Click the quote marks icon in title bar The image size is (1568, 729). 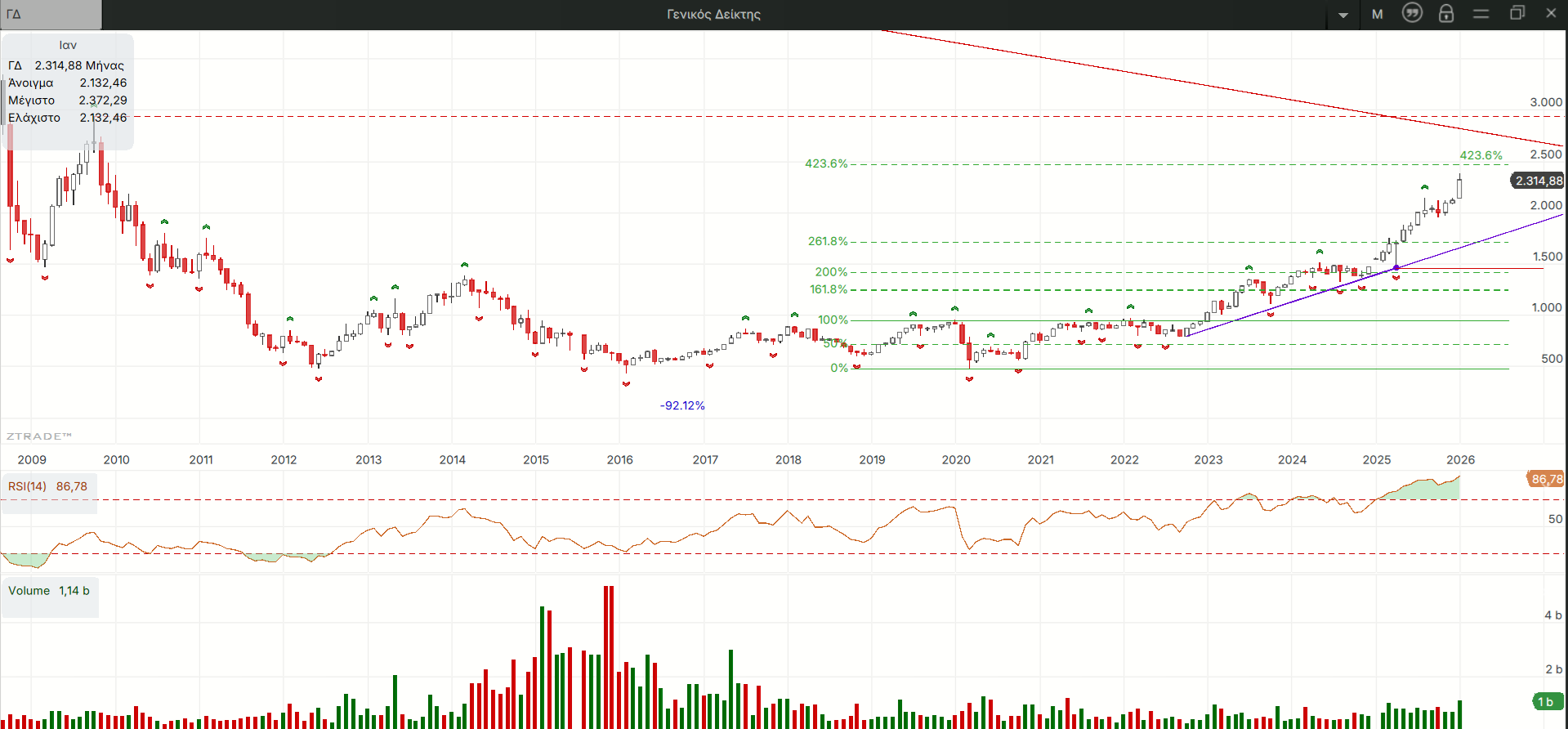[1412, 13]
